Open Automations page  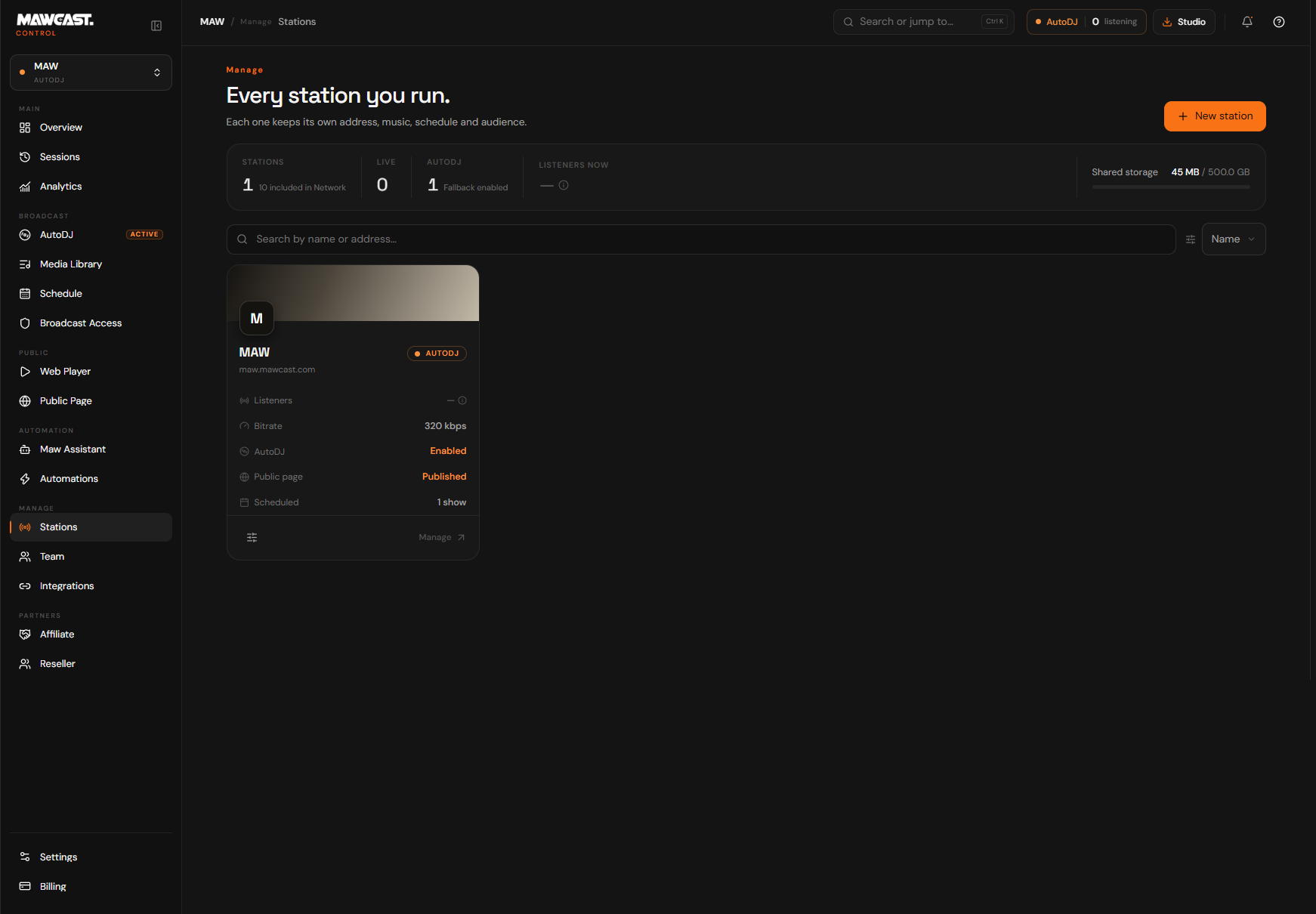91,479
